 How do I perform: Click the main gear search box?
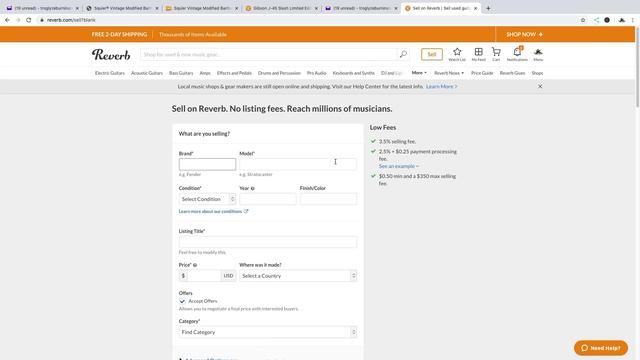click(x=269, y=54)
